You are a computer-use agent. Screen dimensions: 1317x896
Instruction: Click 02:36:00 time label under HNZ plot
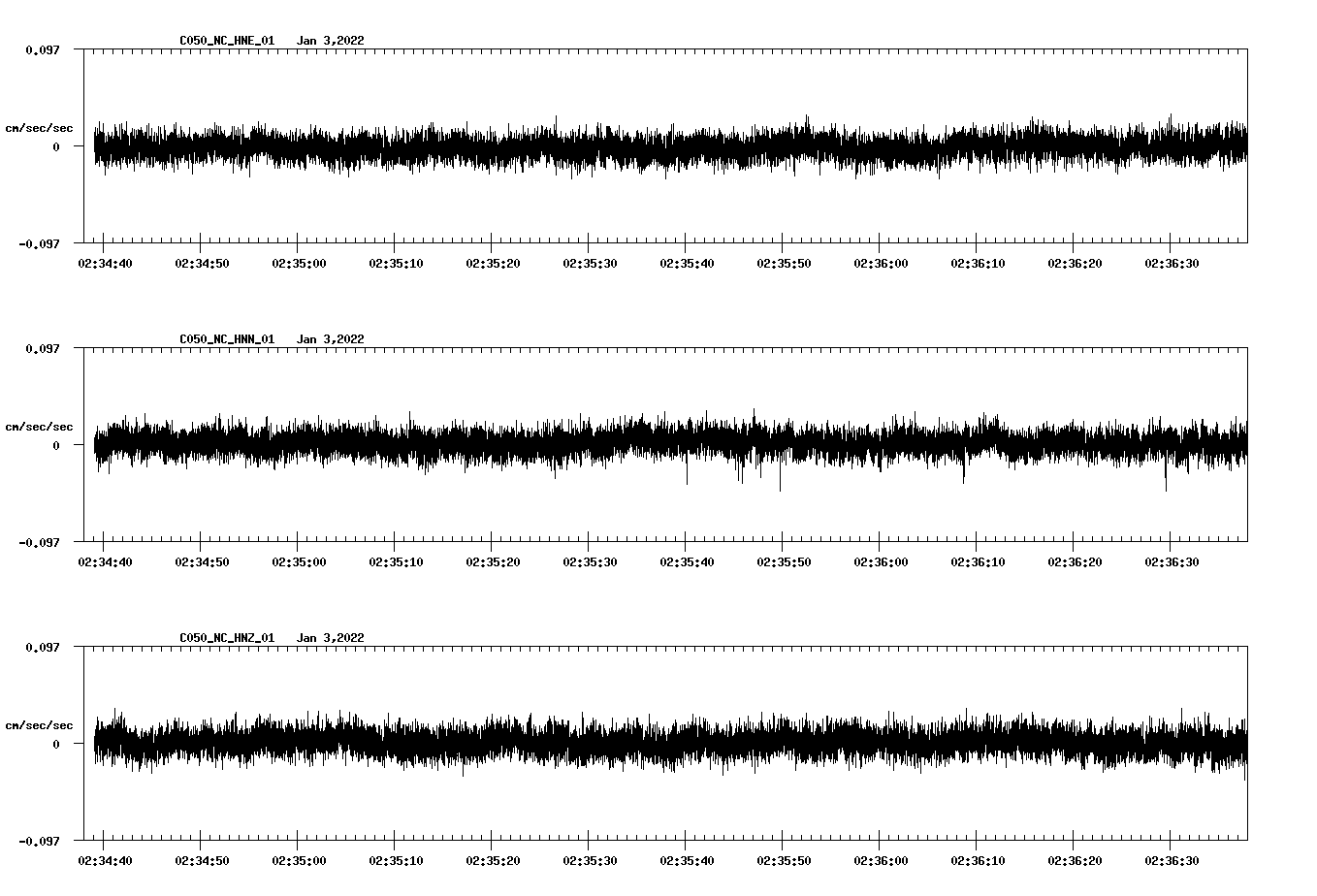[881, 861]
